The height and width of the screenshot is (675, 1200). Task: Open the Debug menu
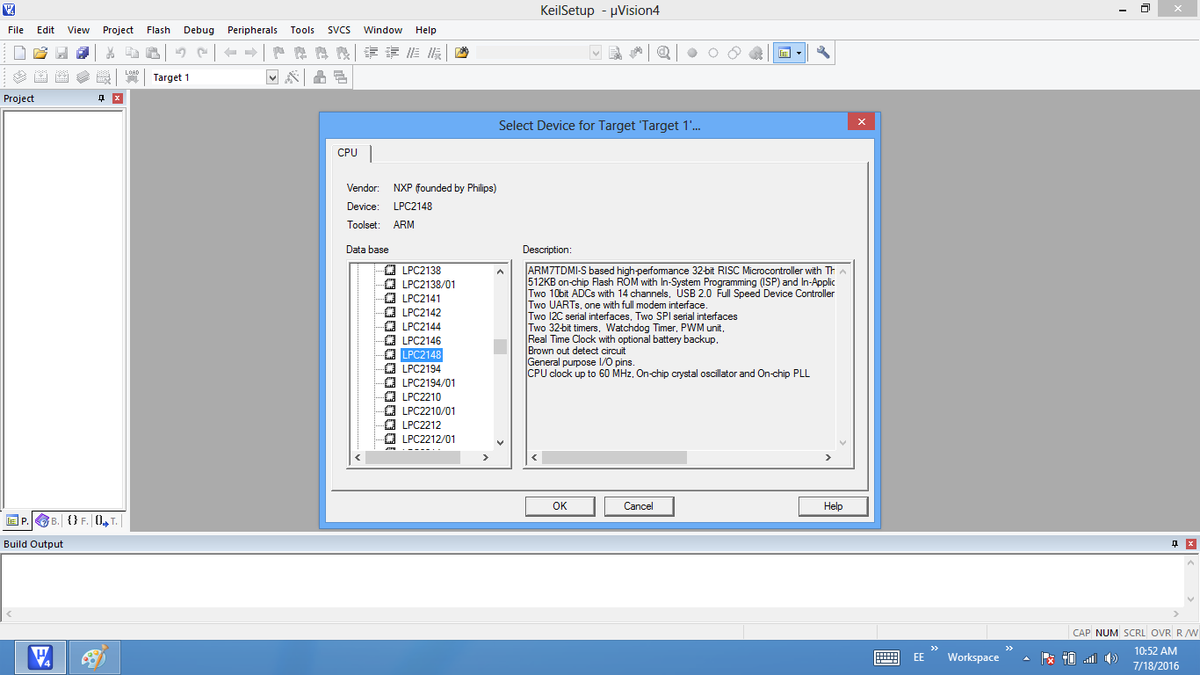tap(199, 30)
